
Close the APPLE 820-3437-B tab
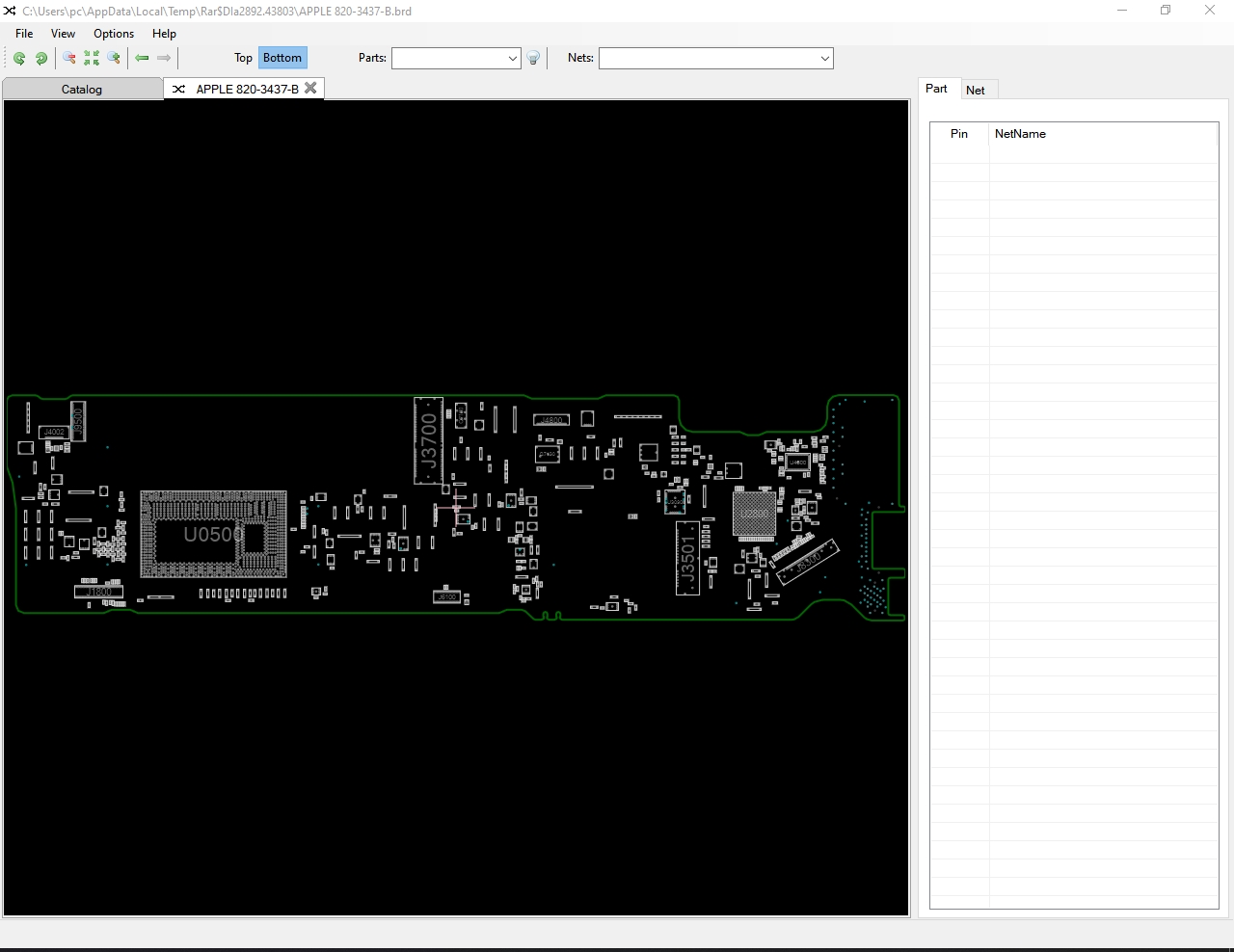(x=310, y=88)
